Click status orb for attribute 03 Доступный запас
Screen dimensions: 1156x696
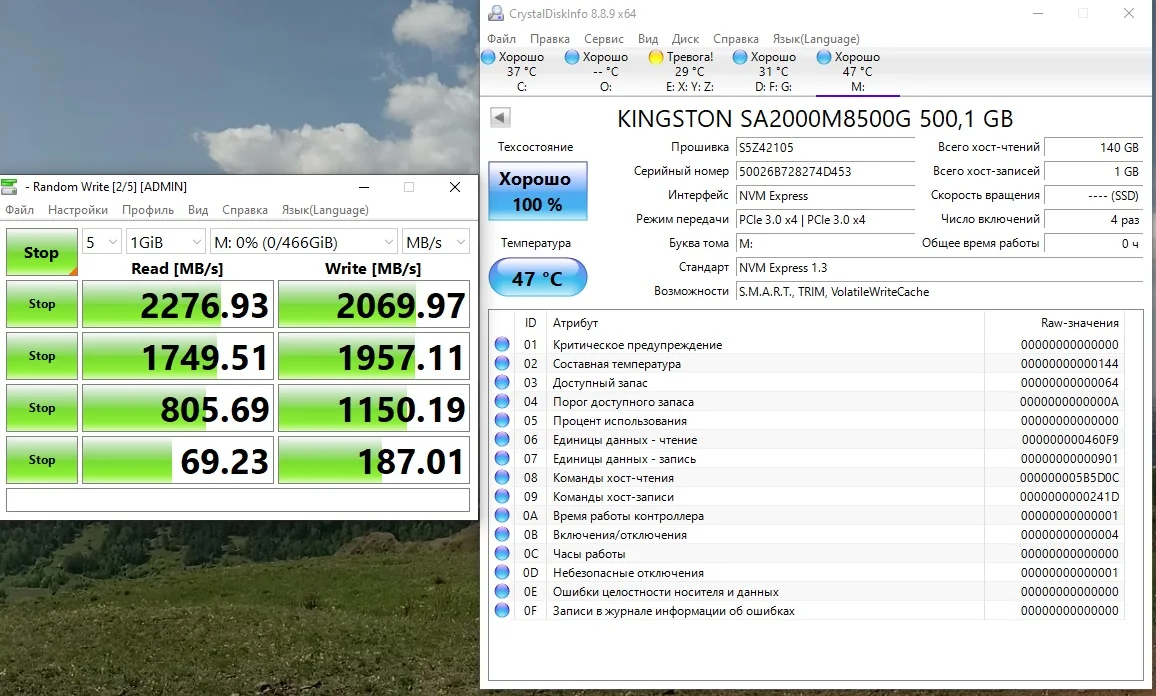tap(502, 383)
